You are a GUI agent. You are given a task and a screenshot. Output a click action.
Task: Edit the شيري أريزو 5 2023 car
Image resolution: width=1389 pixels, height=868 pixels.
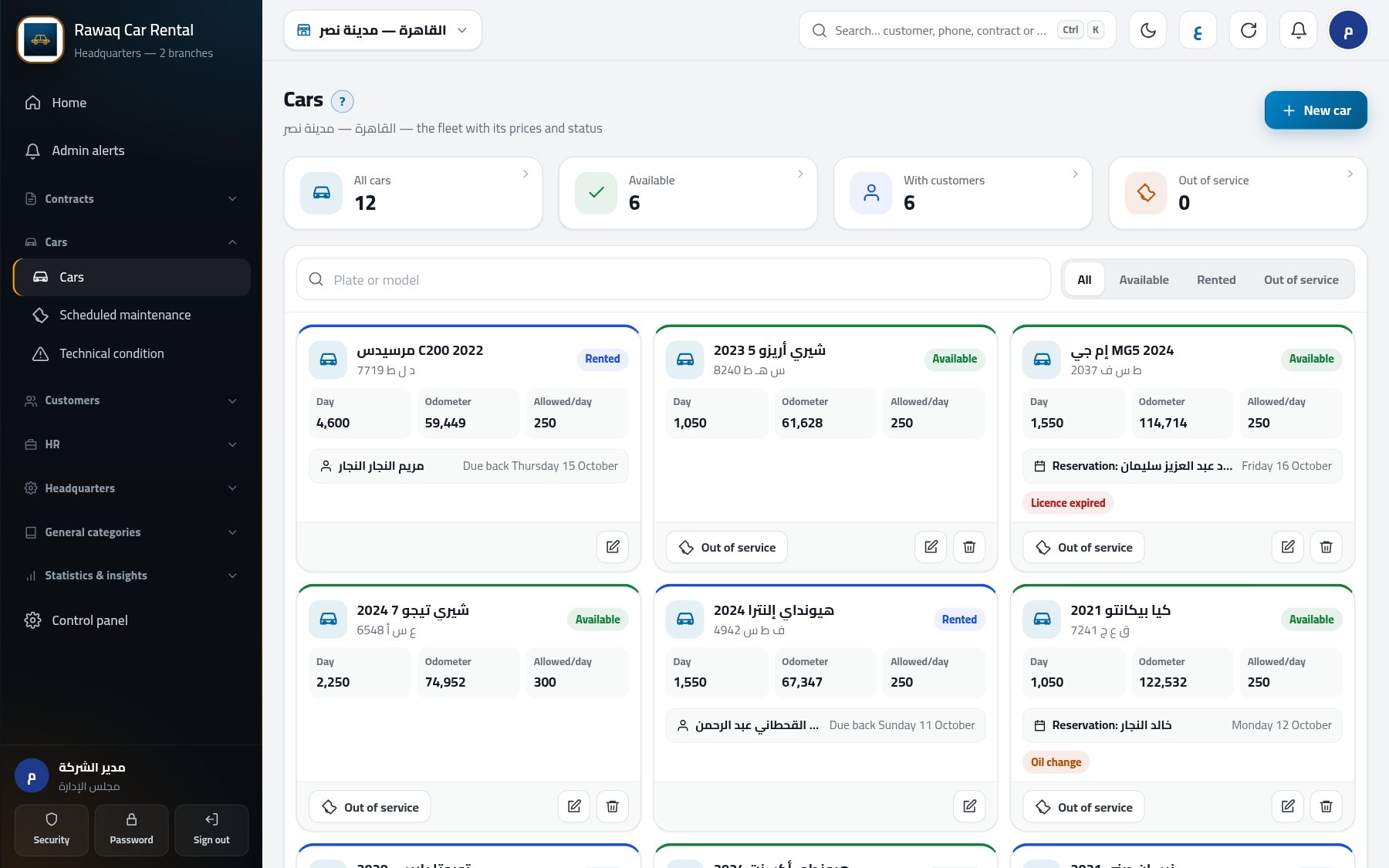click(931, 547)
